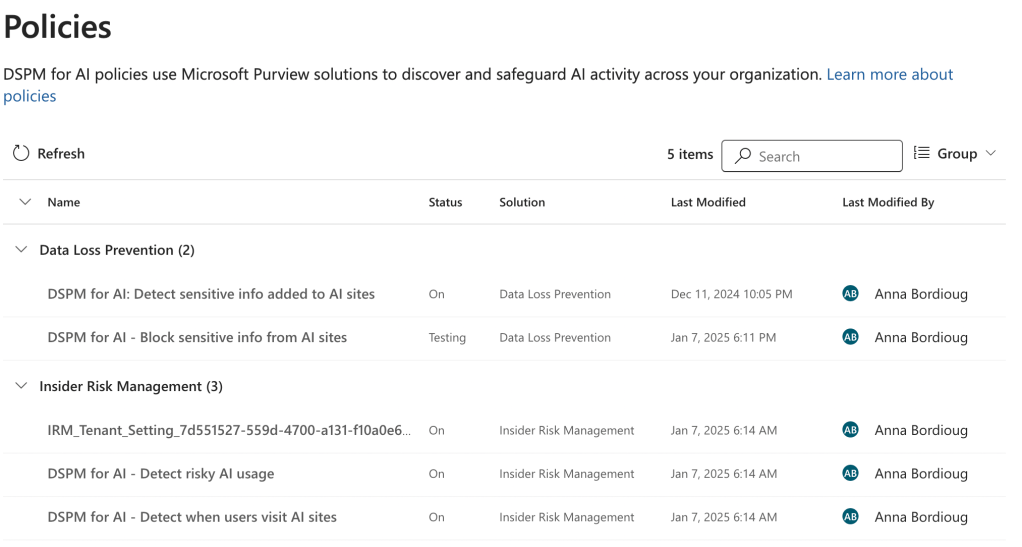This screenshot has height=547, width=1022.
Task: Click Anna Bordioug avatar on Detect sensitive info row
Action: tap(851, 294)
